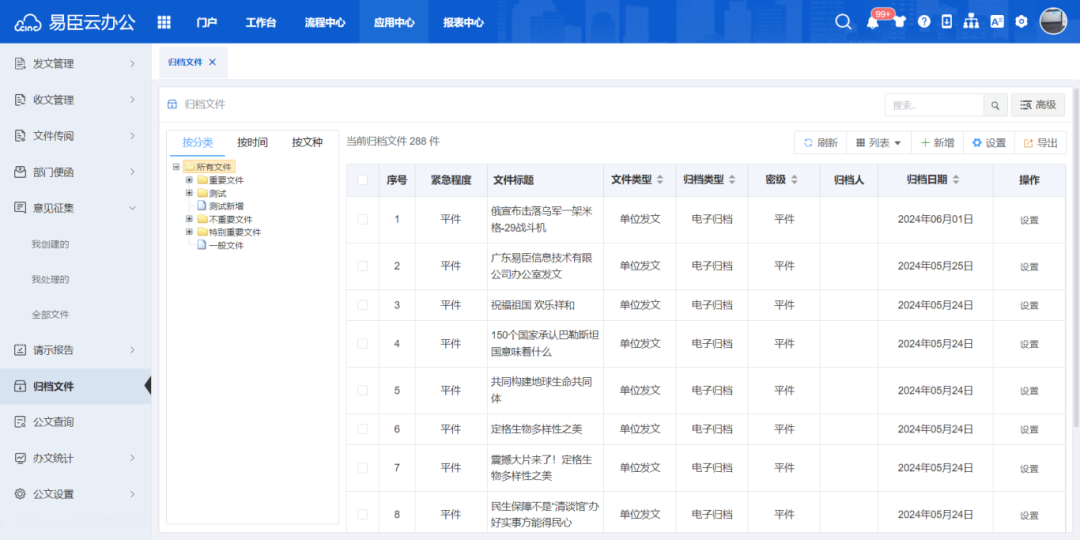Click the 文件传阅 sidebar icon

tap(20, 136)
